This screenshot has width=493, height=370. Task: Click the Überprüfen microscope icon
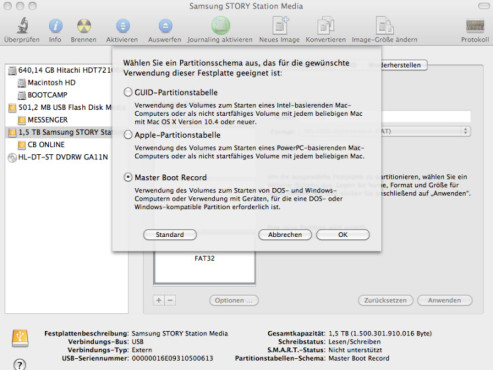click(x=22, y=25)
